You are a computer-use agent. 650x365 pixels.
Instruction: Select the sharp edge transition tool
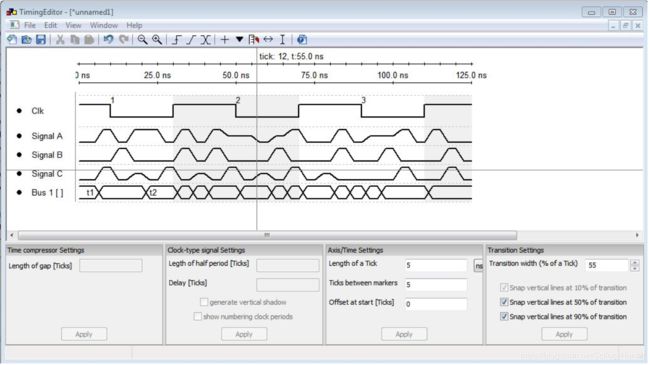[x=177, y=39]
